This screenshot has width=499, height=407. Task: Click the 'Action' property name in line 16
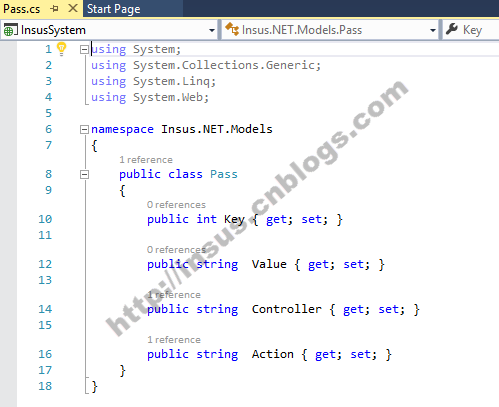point(273,354)
